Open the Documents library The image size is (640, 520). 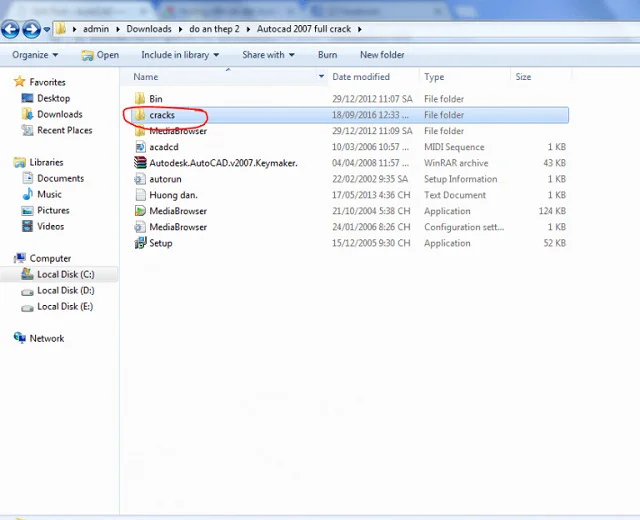click(x=60, y=178)
